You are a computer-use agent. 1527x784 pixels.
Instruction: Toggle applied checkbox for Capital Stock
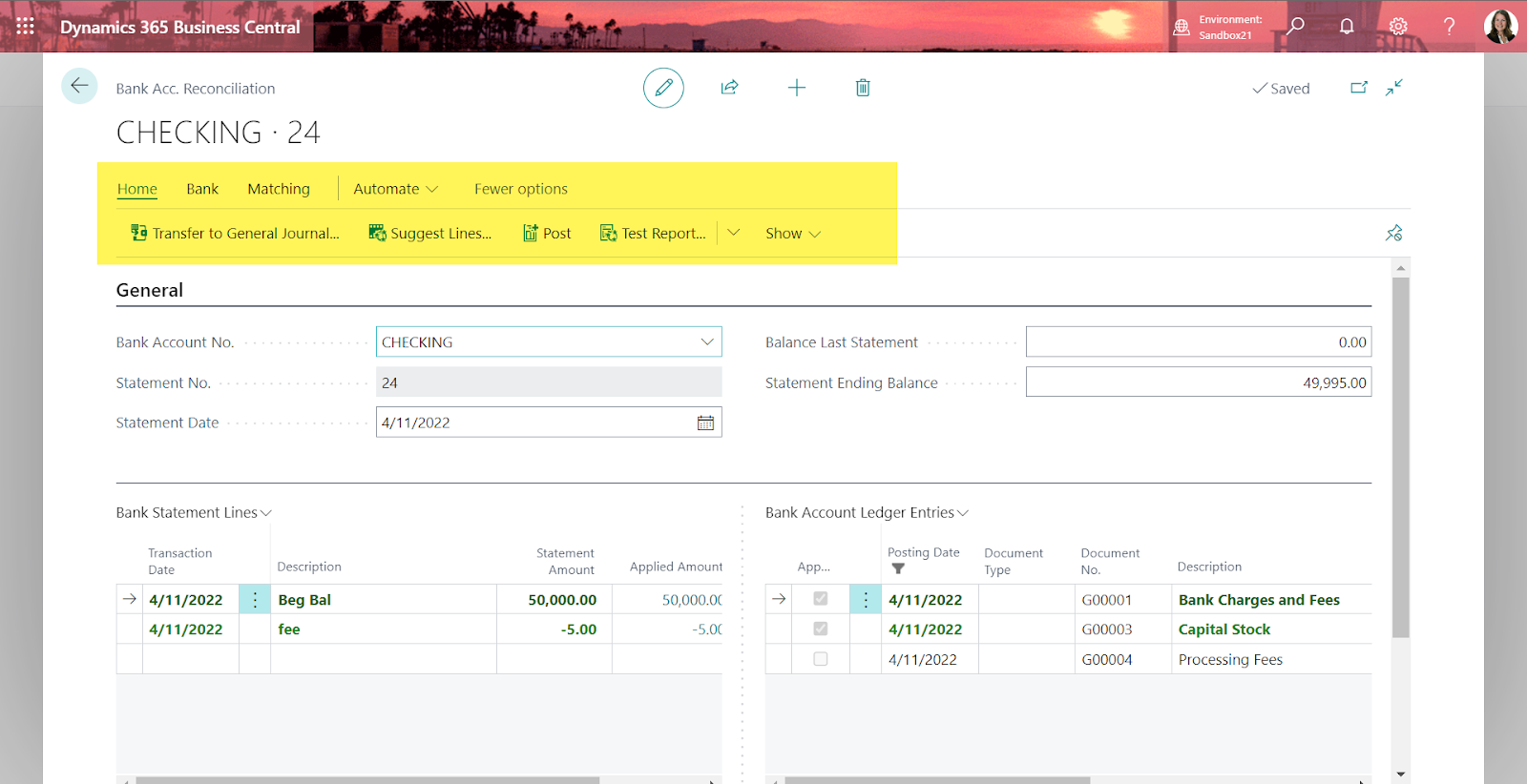[x=820, y=629]
